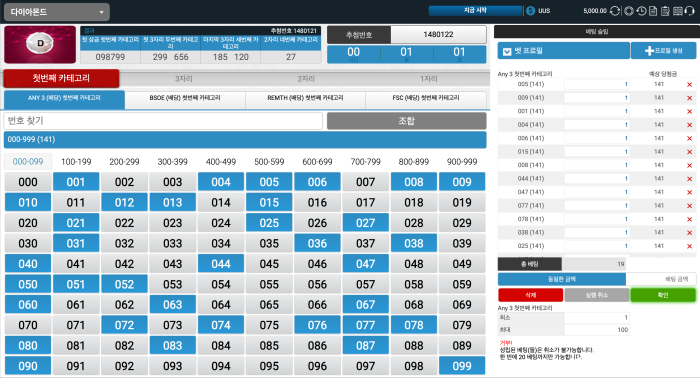Click the 최대 amount field
700x378 pixels.
click(x=597, y=330)
